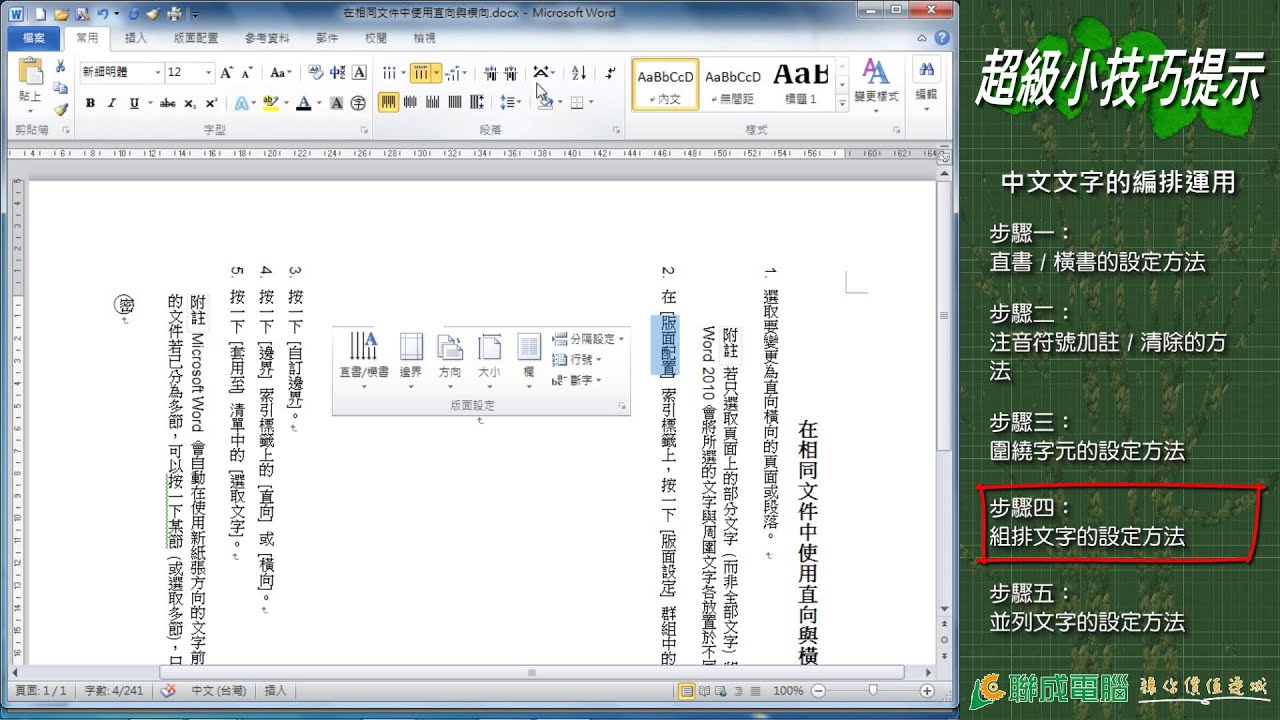Open the Borders dropdown arrow

pyautogui.click(x=590, y=102)
